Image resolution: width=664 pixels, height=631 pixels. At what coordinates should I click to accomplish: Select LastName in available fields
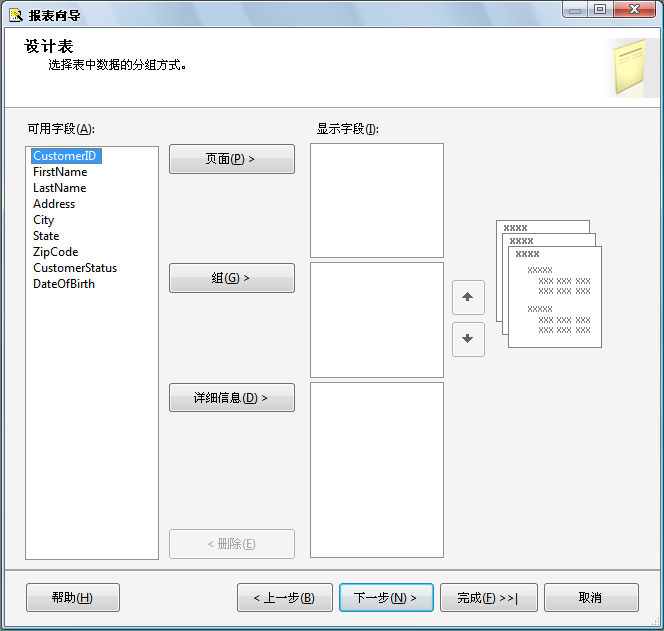[60, 188]
